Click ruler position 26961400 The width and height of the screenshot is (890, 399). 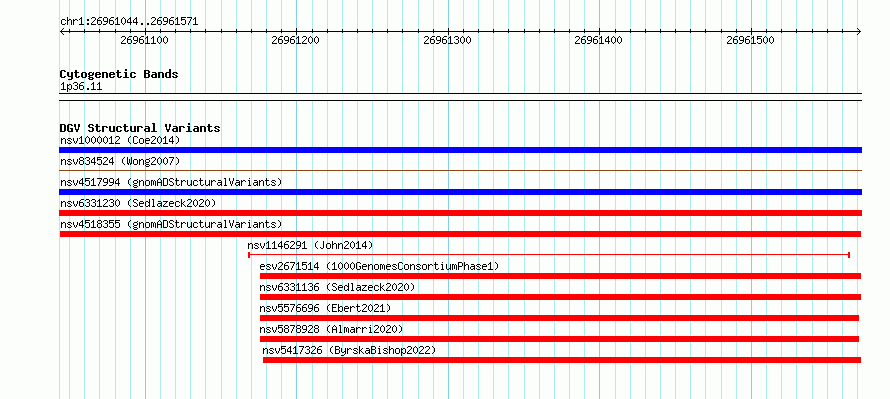598,40
